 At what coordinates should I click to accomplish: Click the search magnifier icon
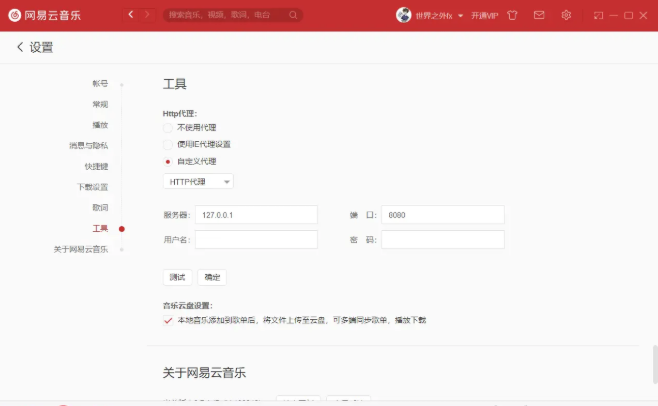[x=293, y=15]
